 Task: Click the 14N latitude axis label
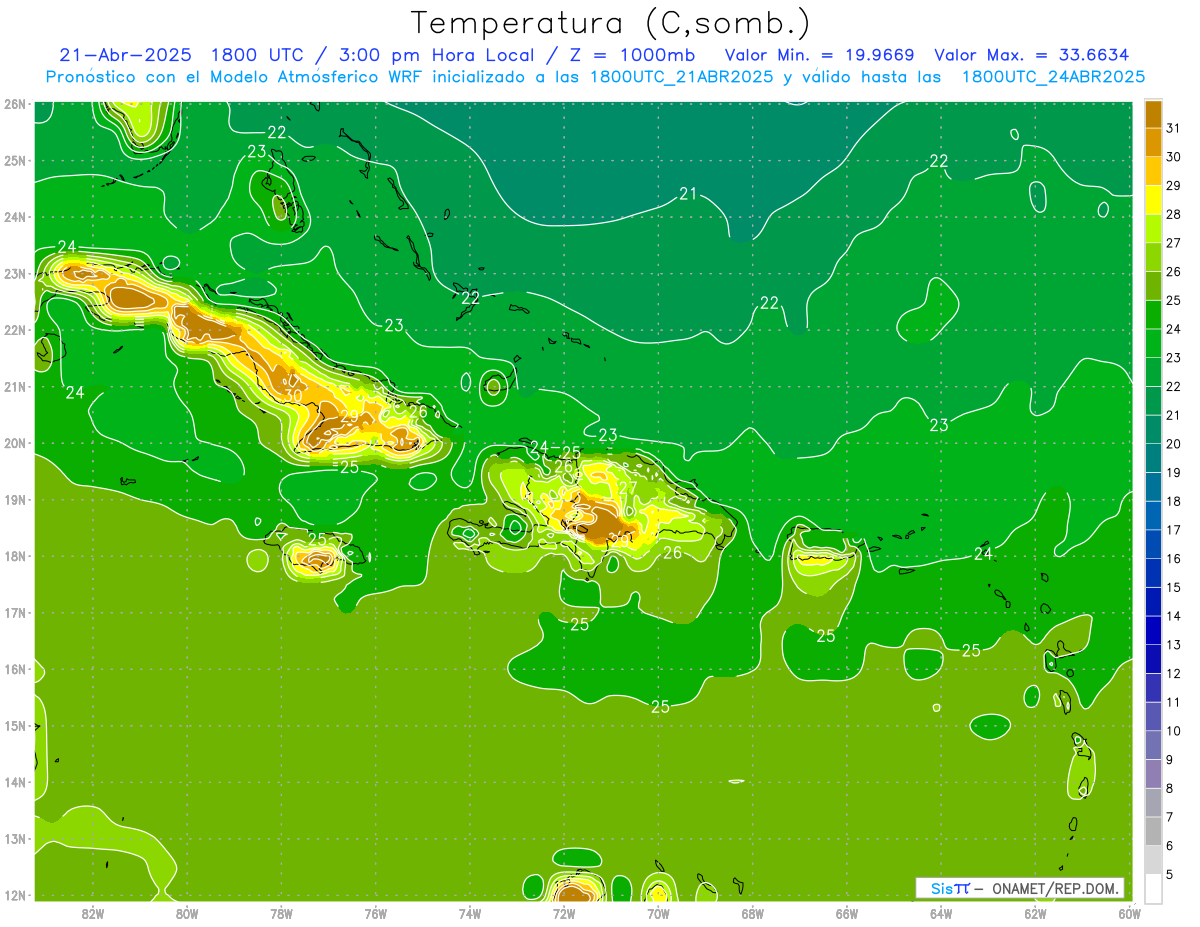point(14,782)
